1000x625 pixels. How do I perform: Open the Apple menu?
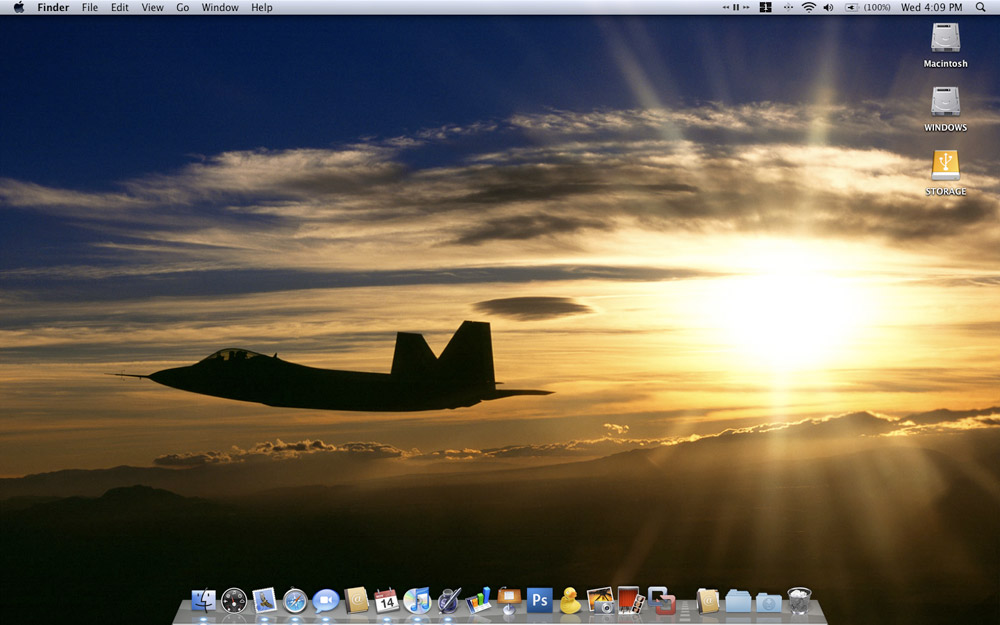[x=18, y=7]
